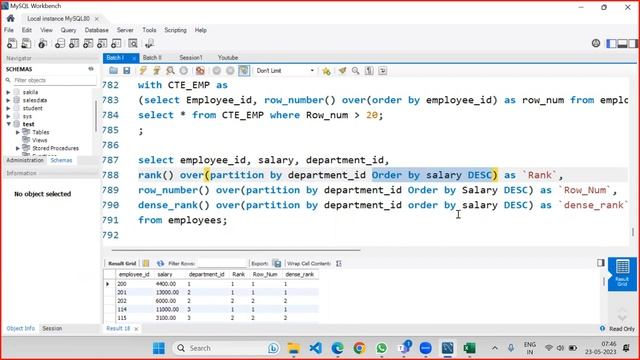Expand the sys schema
640x360 pixels.
[8, 116]
